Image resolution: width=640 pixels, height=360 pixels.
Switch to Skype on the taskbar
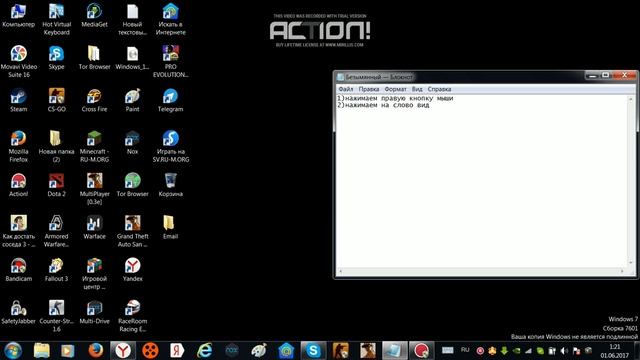click(313, 351)
